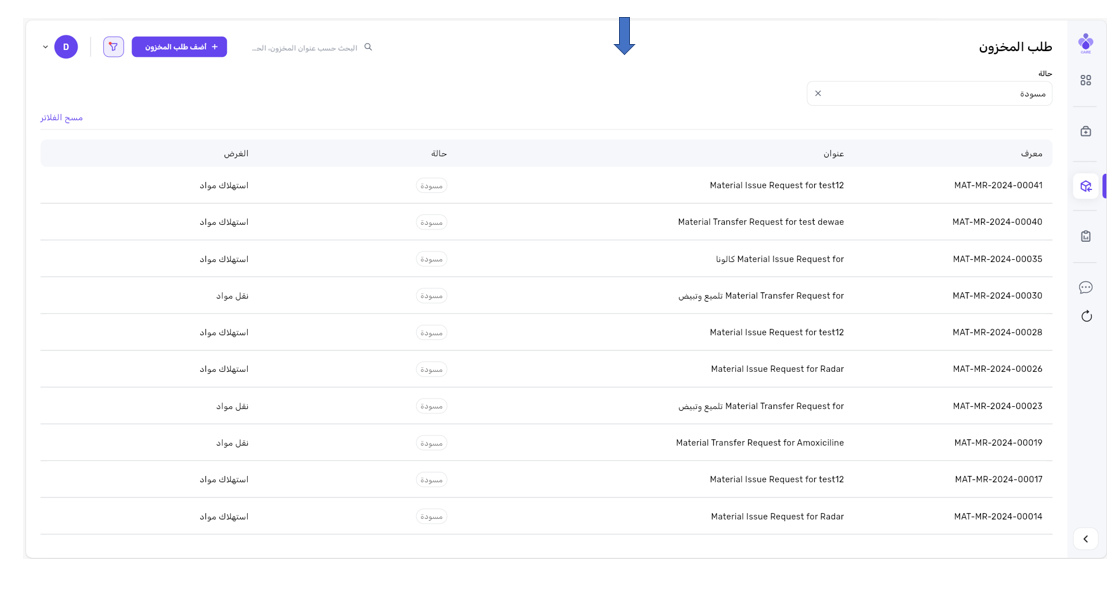Open the dashboard grid icon in sidebar

click(1085, 80)
